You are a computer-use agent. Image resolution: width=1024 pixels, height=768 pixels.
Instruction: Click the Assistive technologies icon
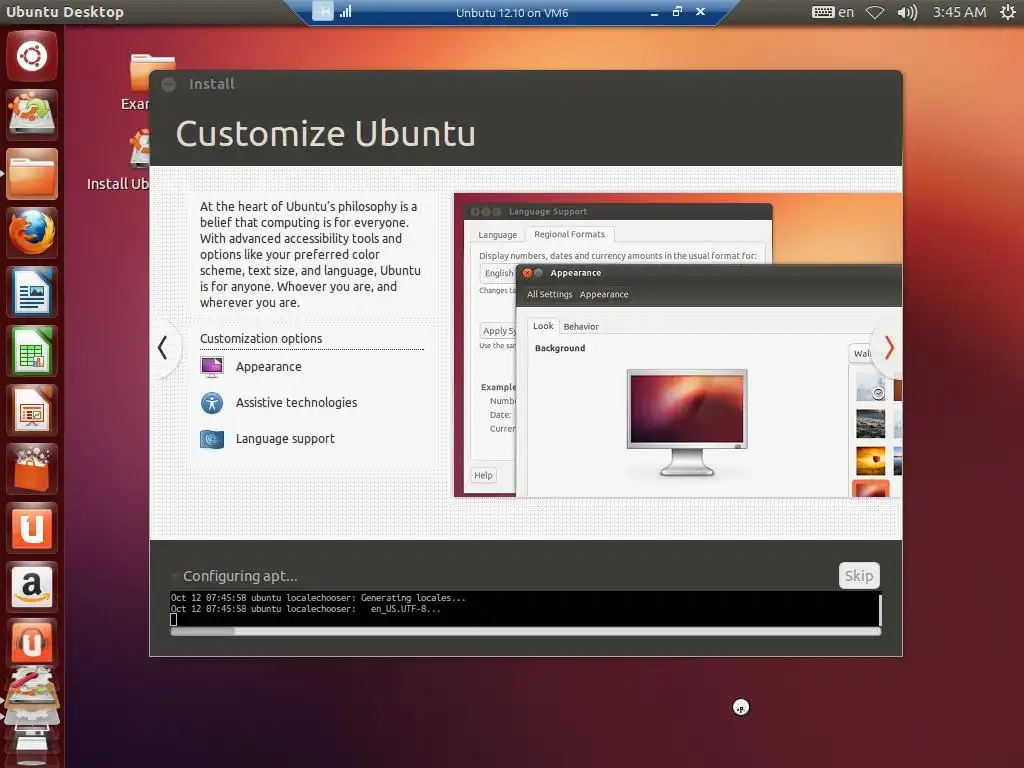pos(212,403)
